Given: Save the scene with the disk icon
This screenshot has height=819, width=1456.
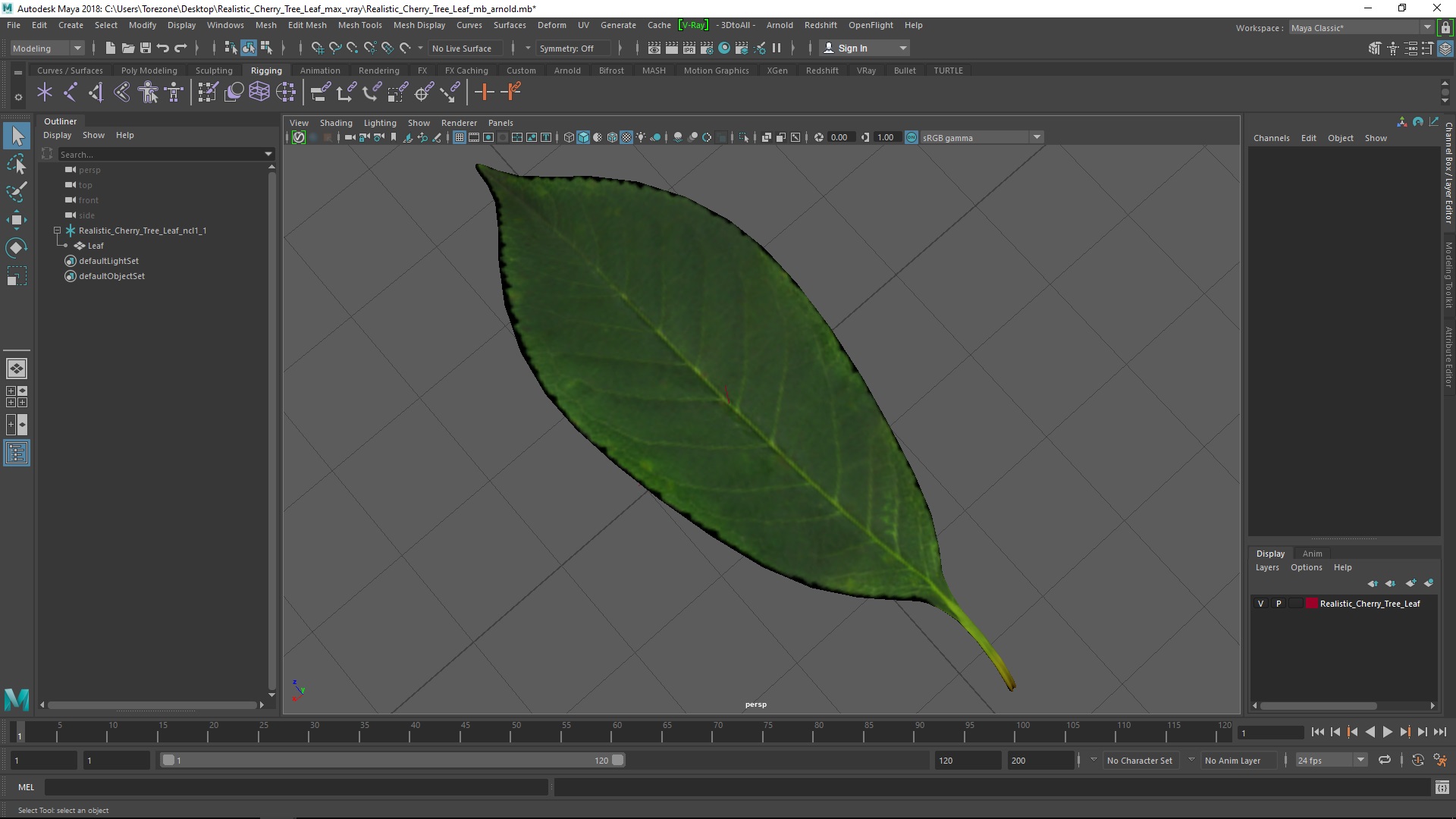Looking at the screenshot, I should (145, 48).
